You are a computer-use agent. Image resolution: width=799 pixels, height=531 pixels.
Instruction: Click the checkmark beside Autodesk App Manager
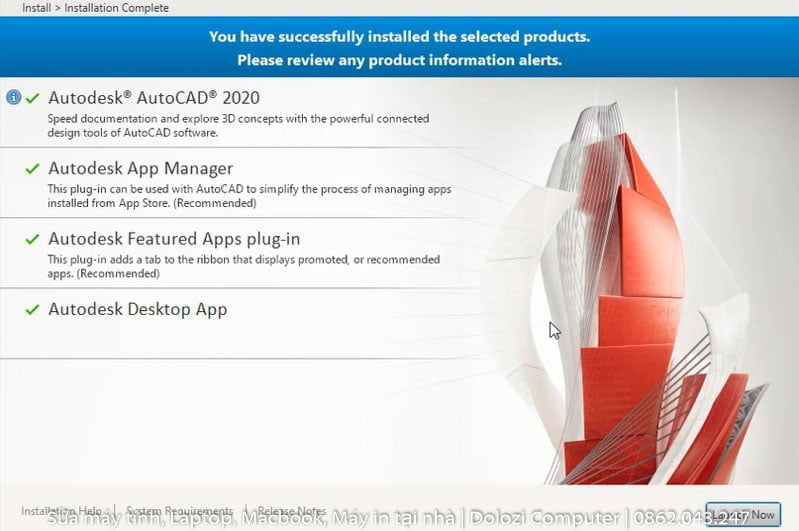point(33,169)
